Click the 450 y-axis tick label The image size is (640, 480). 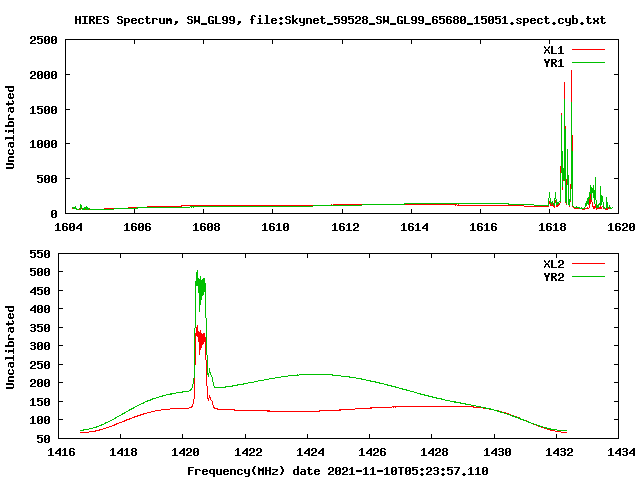tap(40, 291)
